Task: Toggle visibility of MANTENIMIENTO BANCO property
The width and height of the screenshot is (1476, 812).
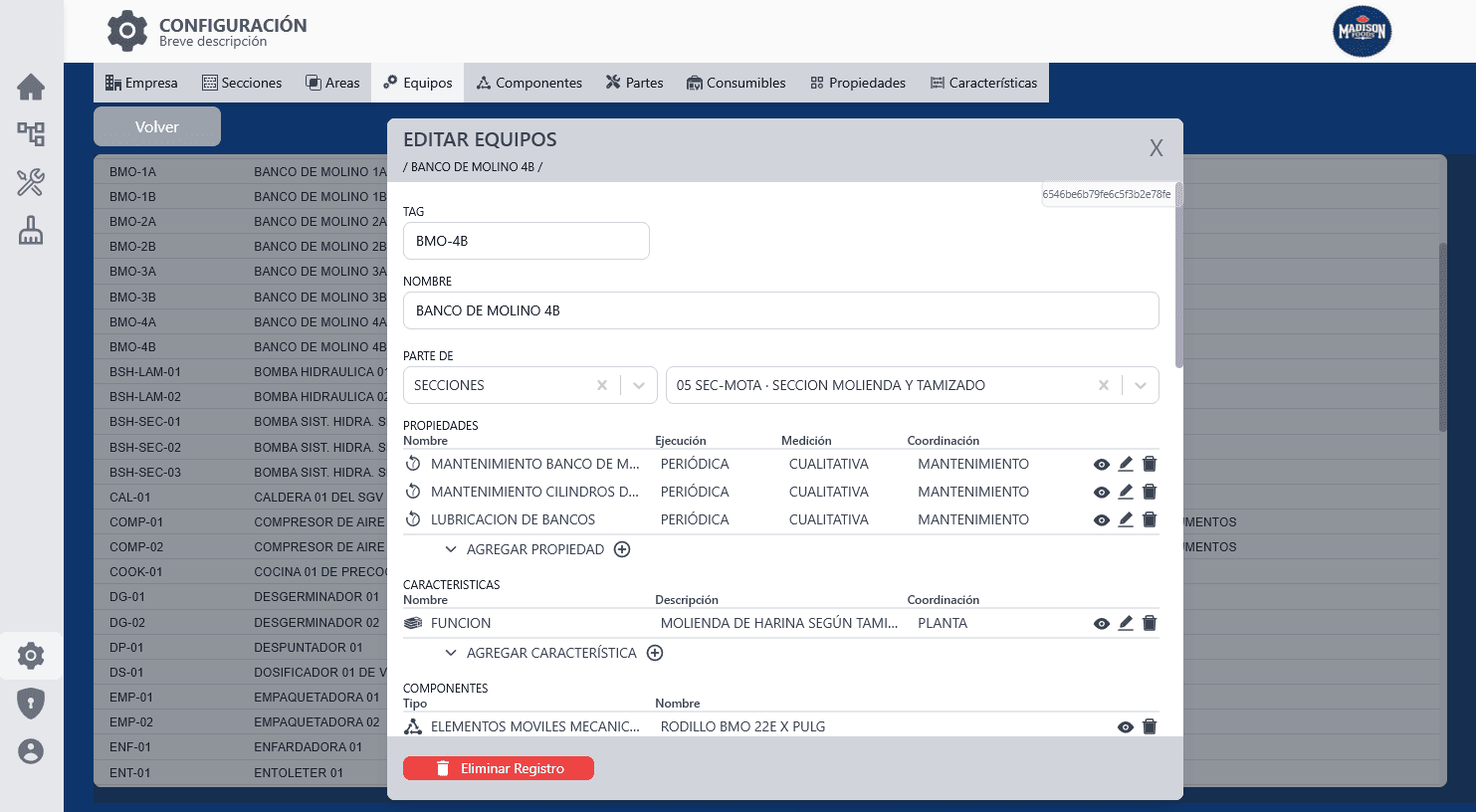Action: click(x=1101, y=463)
